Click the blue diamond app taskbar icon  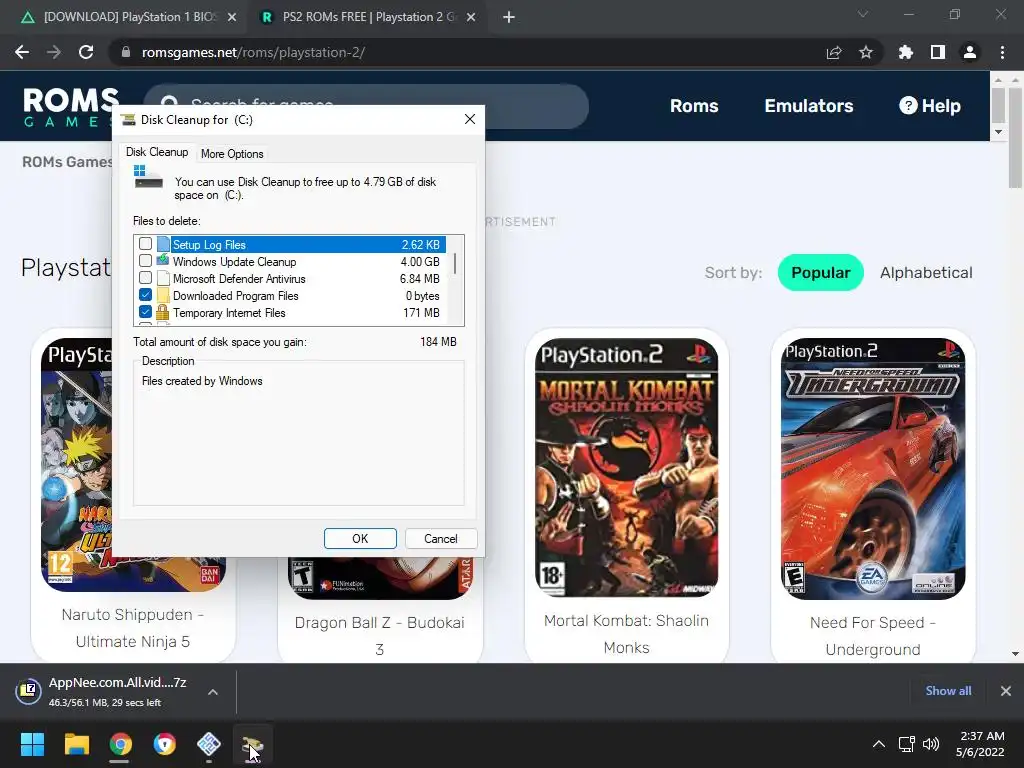208,744
